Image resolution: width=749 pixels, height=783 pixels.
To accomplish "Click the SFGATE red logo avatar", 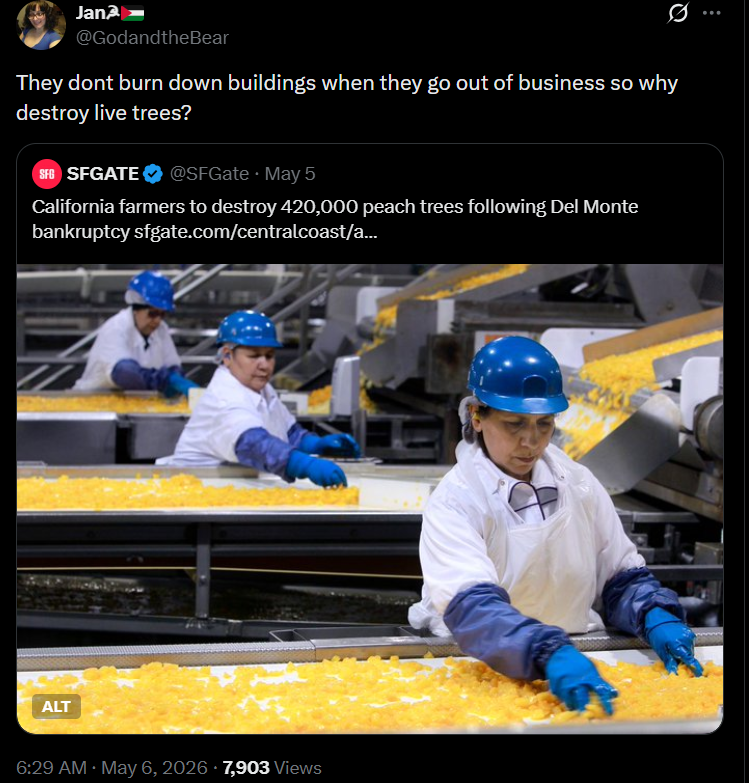I will (x=46, y=174).
